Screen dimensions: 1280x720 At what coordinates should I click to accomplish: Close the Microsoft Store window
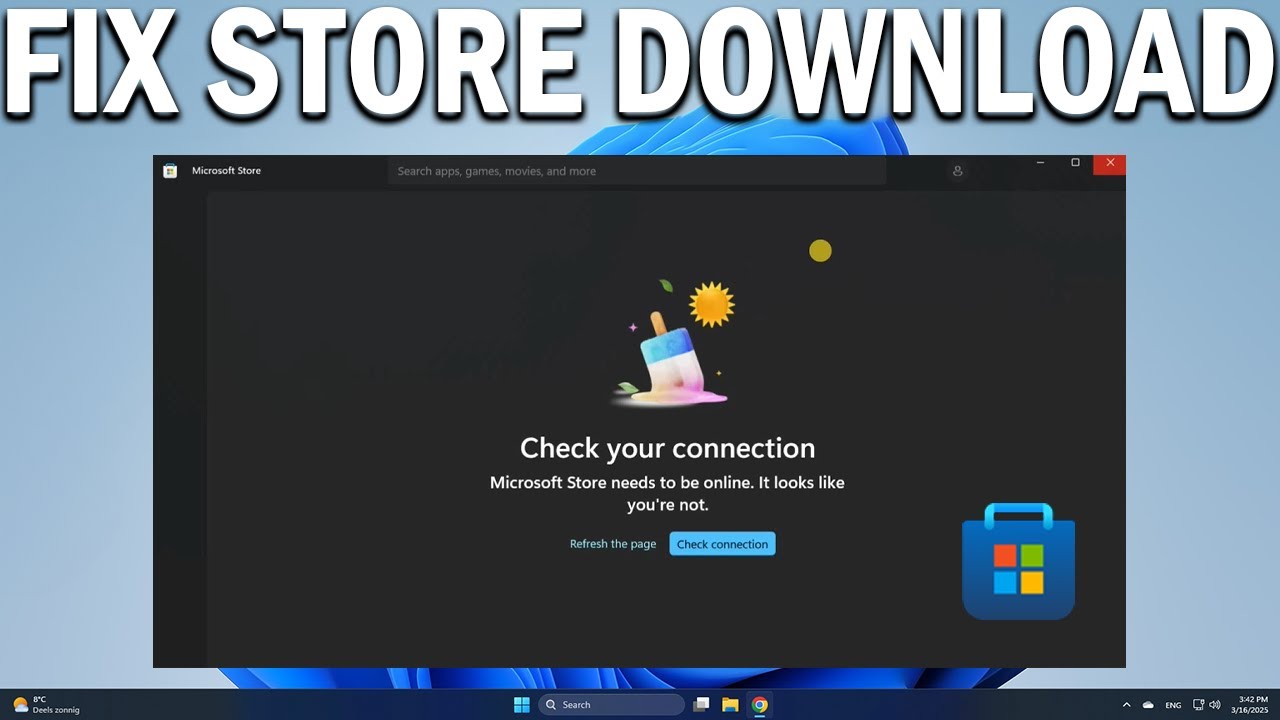click(x=1109, y=164)
